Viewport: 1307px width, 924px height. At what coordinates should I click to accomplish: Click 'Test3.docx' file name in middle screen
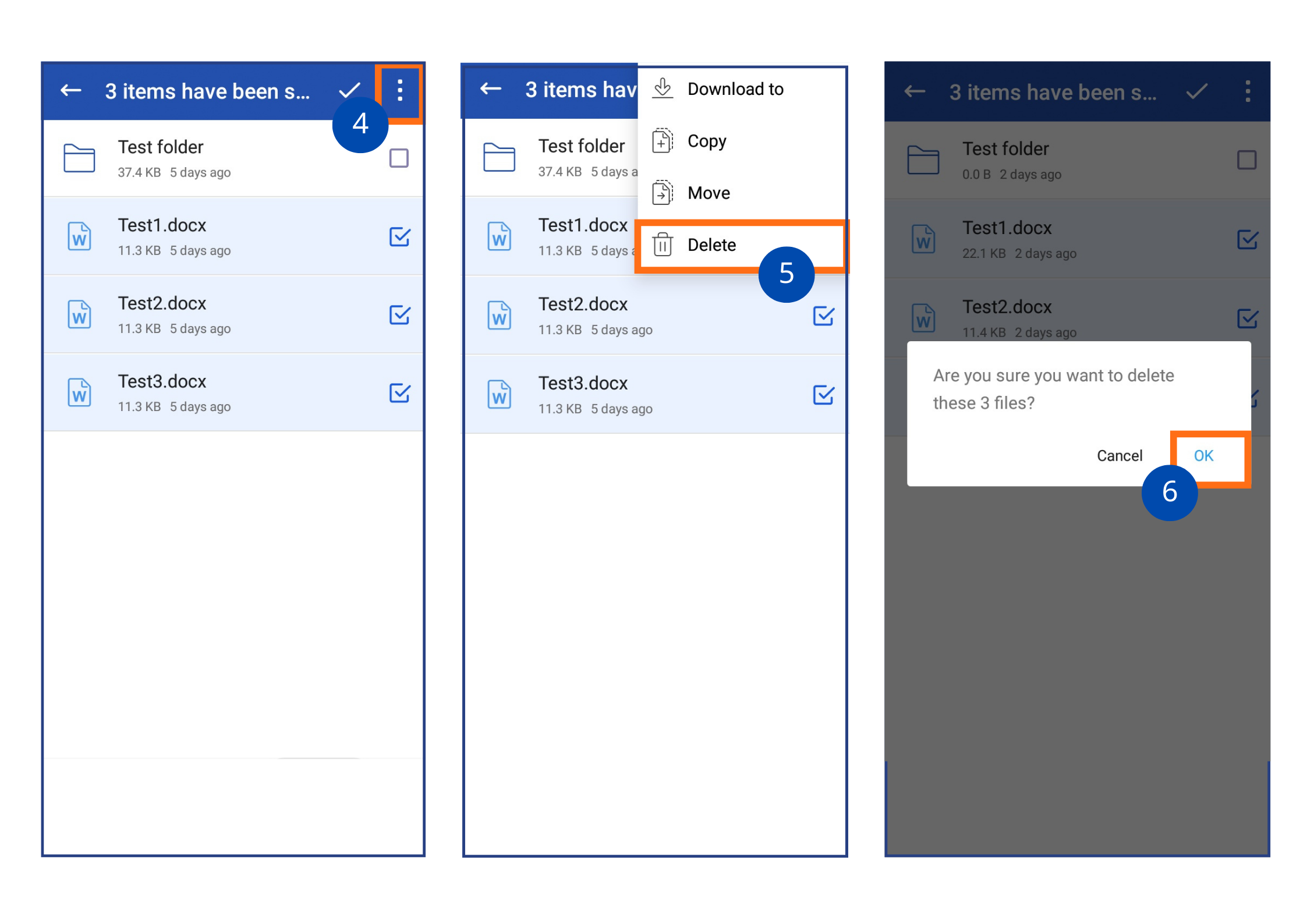pos(583,384)
